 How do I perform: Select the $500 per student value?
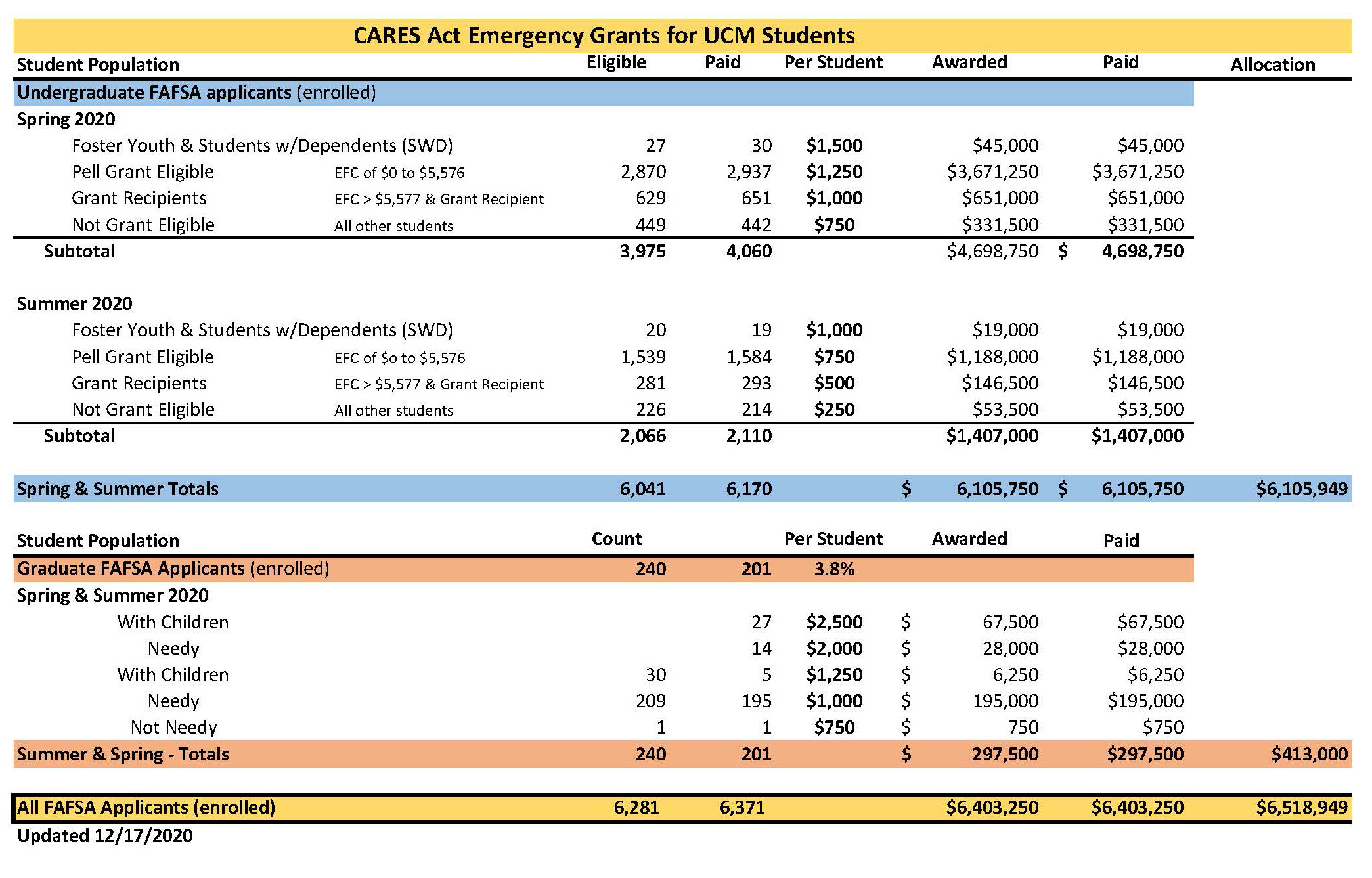click(x=834, y=384)
